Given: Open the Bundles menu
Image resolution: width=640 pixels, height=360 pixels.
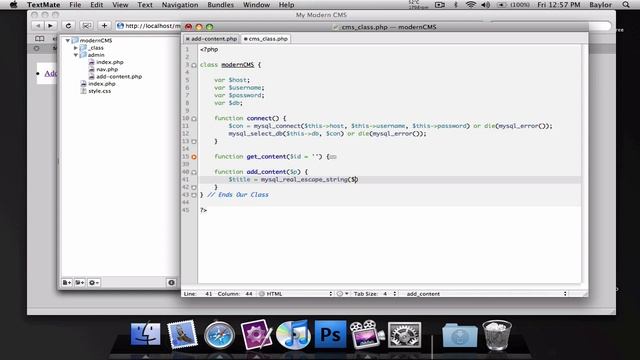Looking at the screenshot, I should [x=220, y=5].
